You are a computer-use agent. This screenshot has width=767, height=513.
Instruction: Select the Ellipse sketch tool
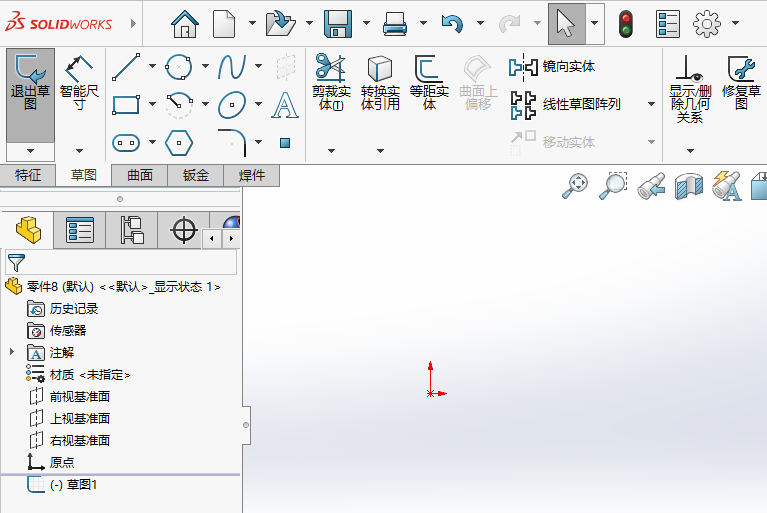[232, 105]
